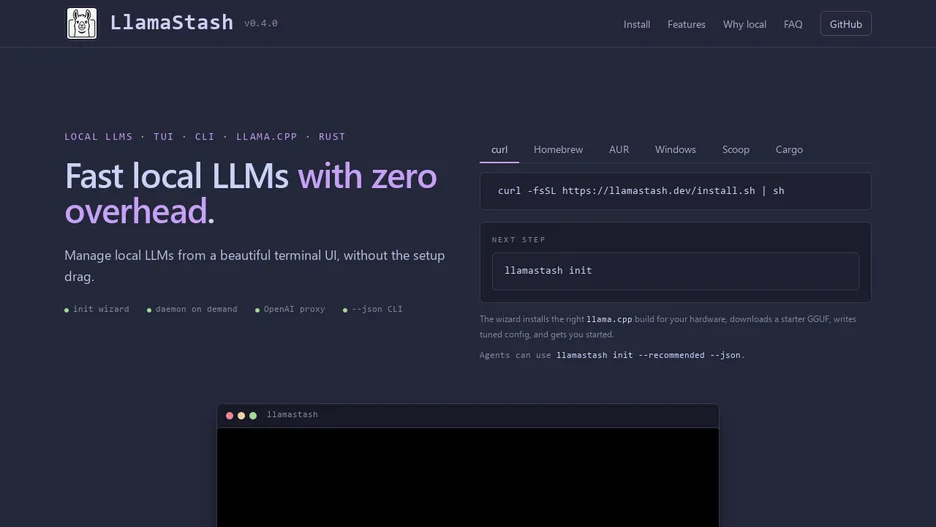Open the FAQ nav link
This screenshot has height=527, width=936.
[x=793, y=24]
